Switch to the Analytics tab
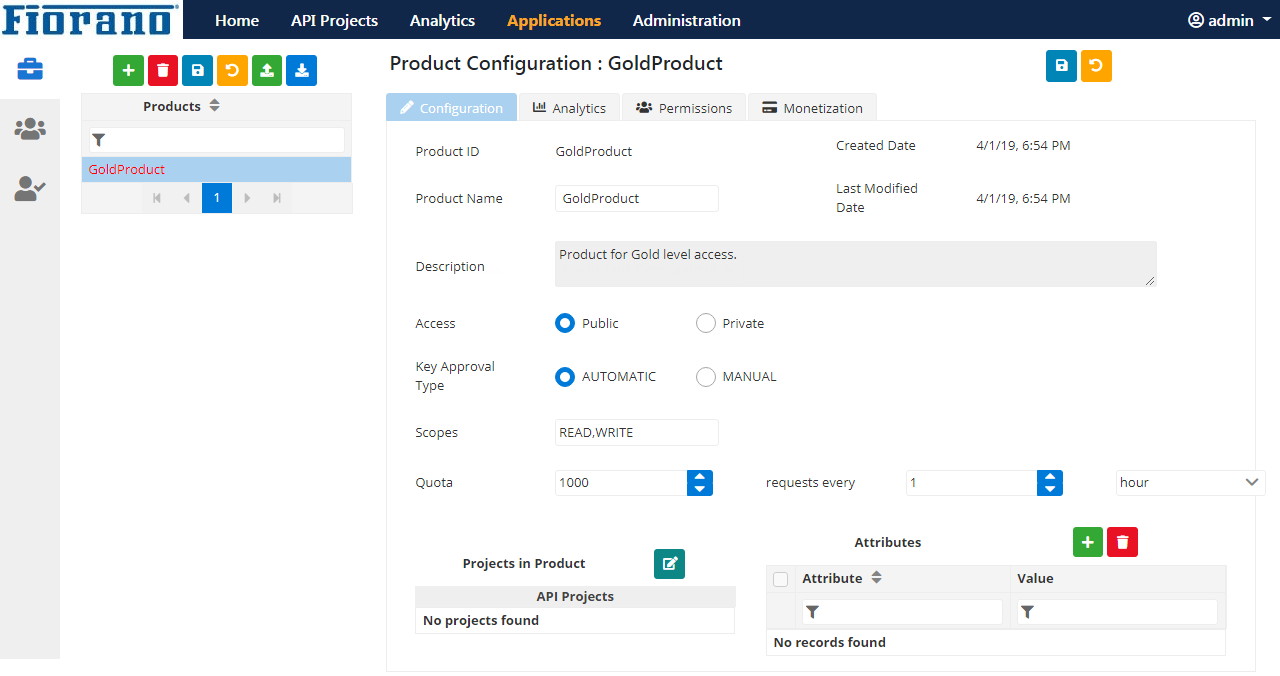 click(570, 107)
